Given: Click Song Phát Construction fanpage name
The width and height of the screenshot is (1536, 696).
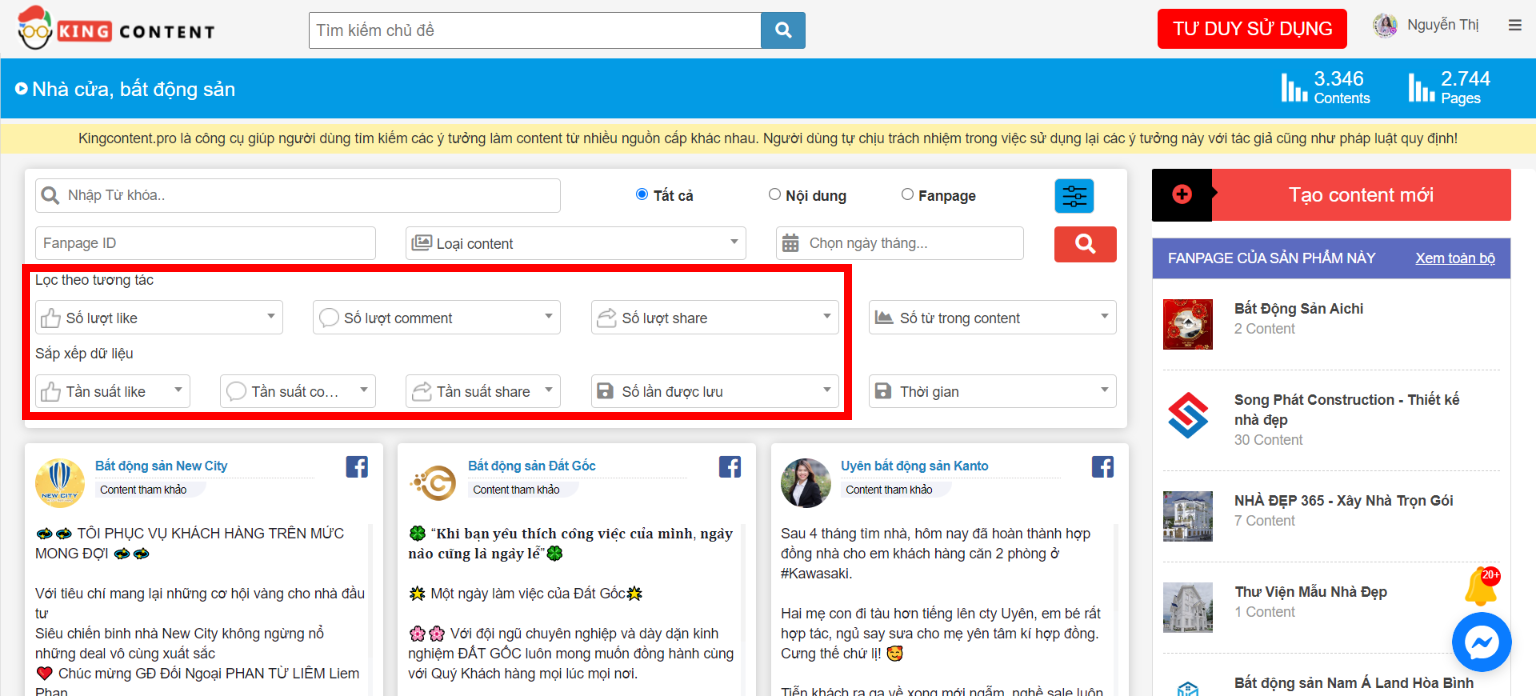Looking at the screenshot, I should 1347,409.
